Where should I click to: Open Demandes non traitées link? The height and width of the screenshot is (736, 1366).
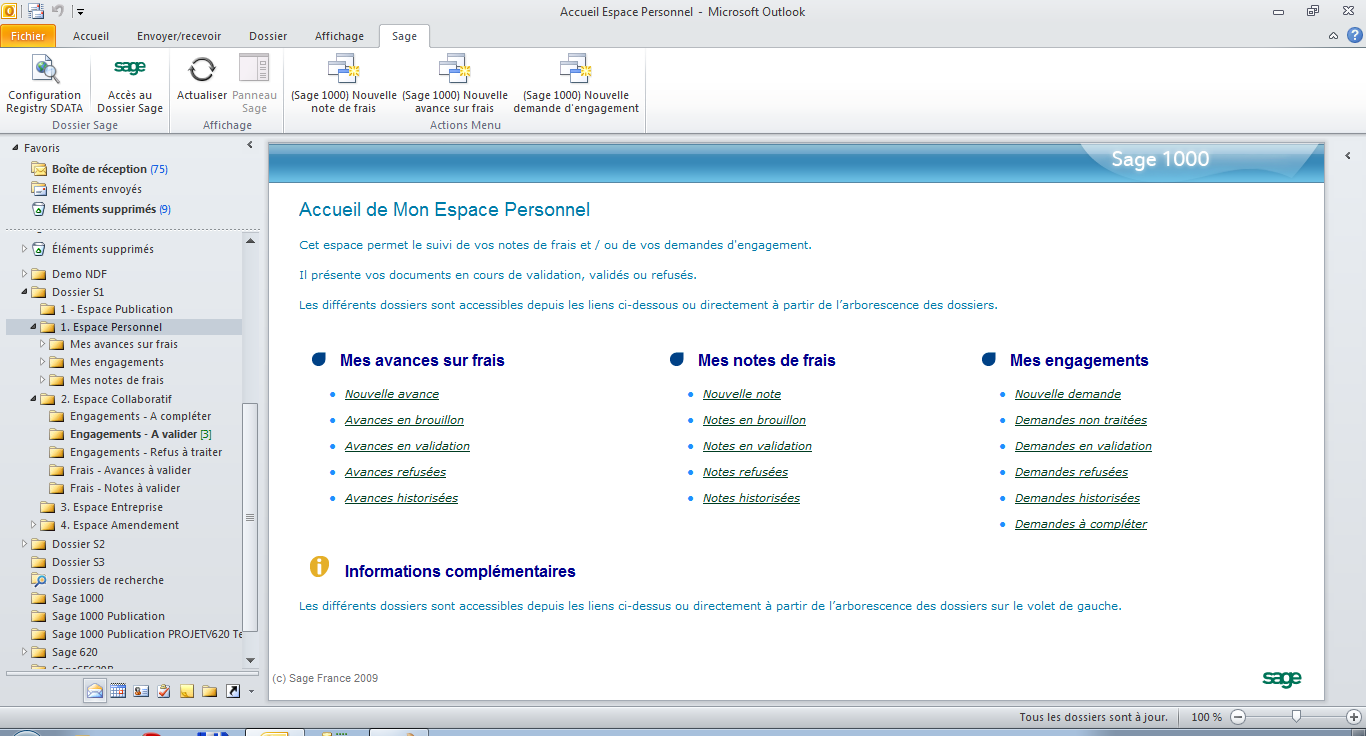tap(1081, 420)
